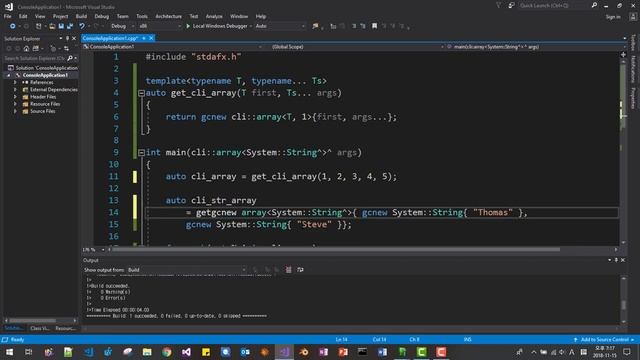Screen dimensions: 640x360
Task: Click the Sync with Active Document icon
Action: coord(66,49)
